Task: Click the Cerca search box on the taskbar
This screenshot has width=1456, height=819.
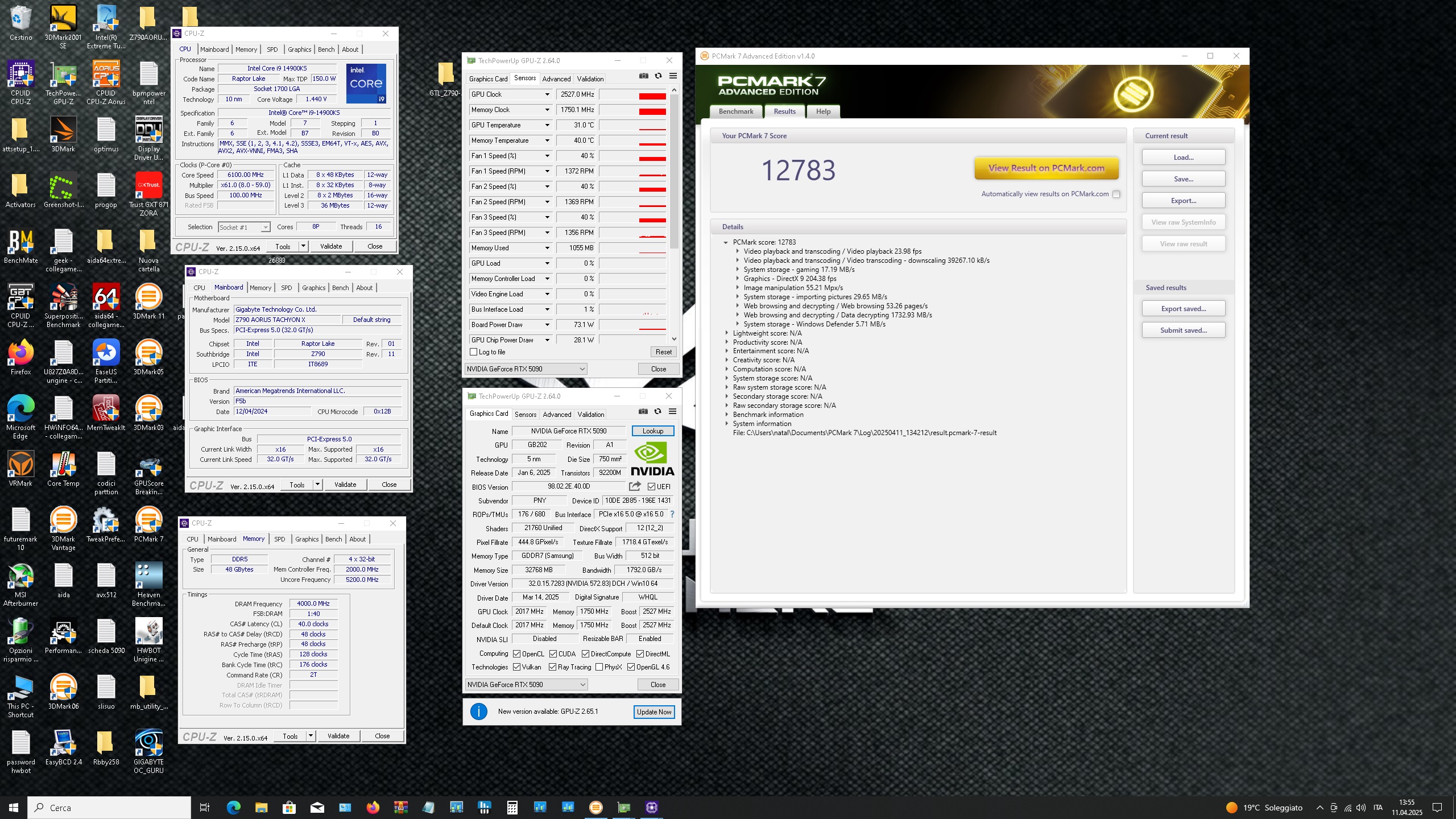Action: click(x=109, y=808)
